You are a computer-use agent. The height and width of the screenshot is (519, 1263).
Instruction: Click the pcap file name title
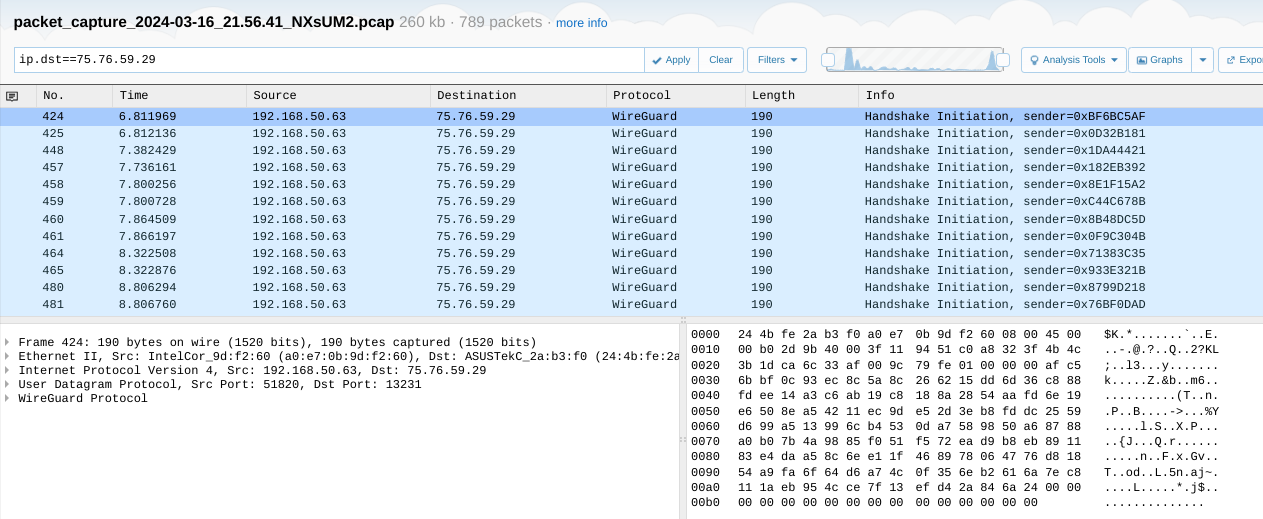point(204,22)
